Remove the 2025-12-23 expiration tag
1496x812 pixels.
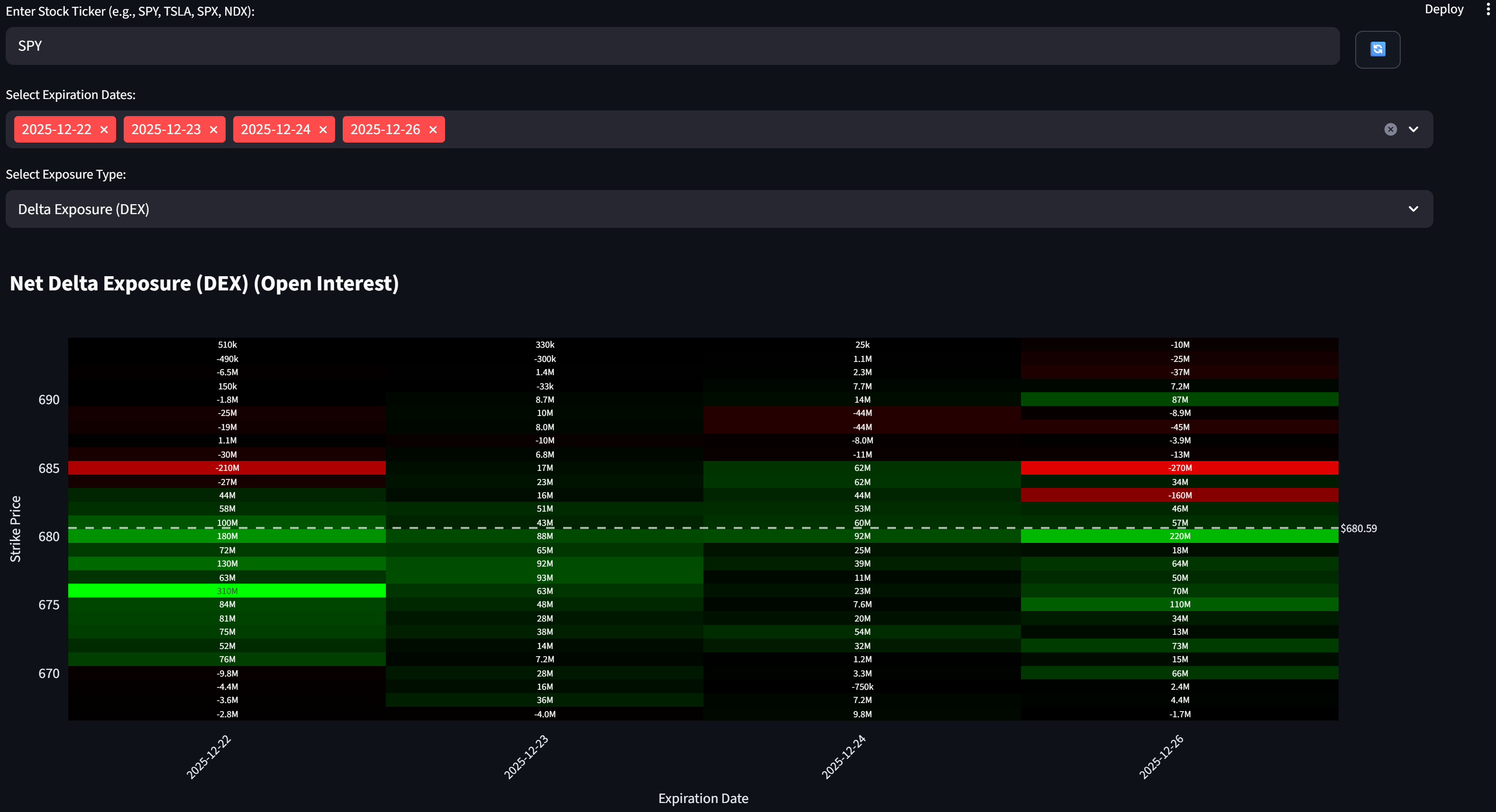[x=213, y=129]
